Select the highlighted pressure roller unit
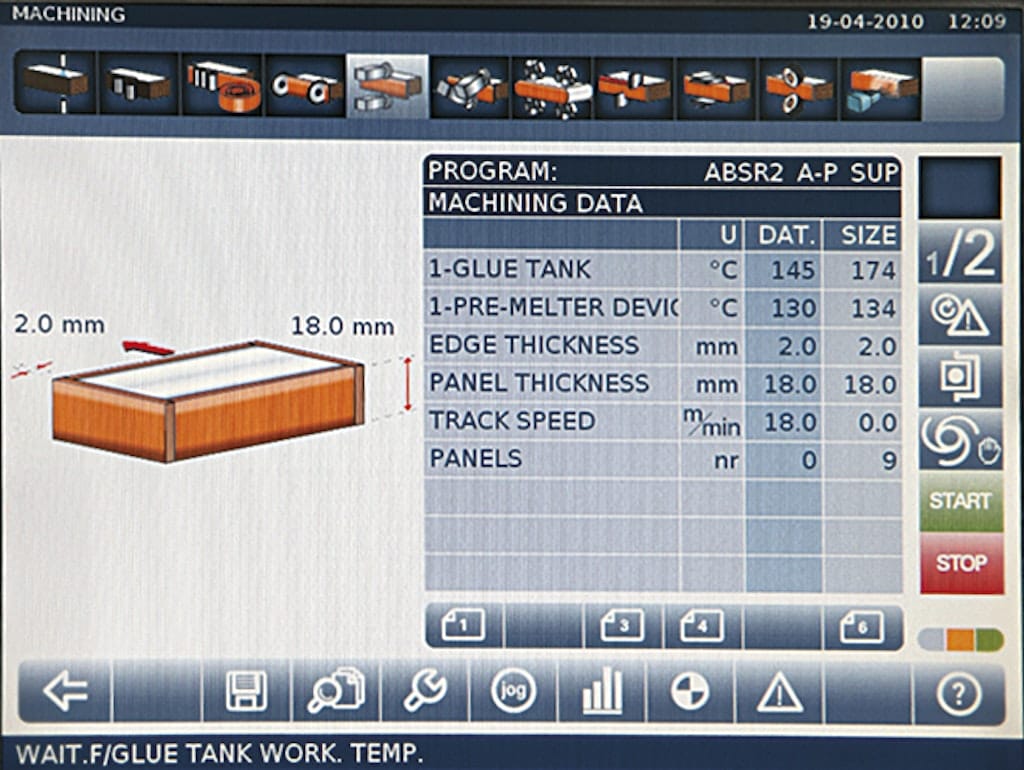This screenshot has height=770, width=1024. coord(388,86)
